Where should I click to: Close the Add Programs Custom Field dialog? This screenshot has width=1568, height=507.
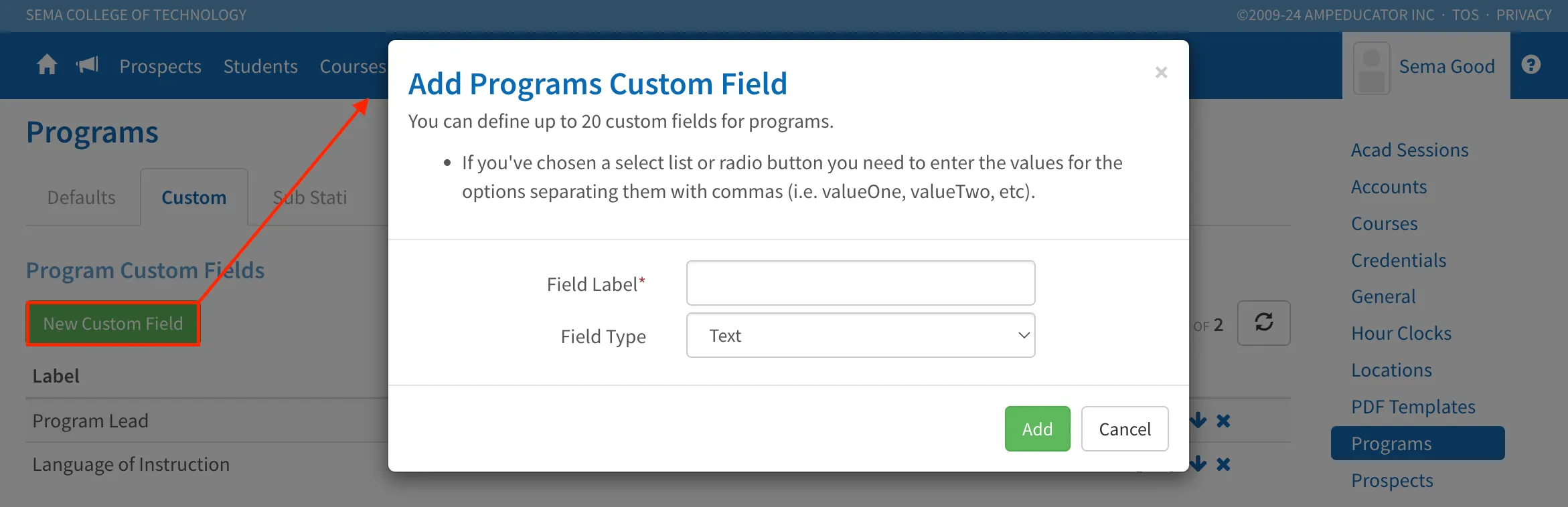tap(1162, 72)
